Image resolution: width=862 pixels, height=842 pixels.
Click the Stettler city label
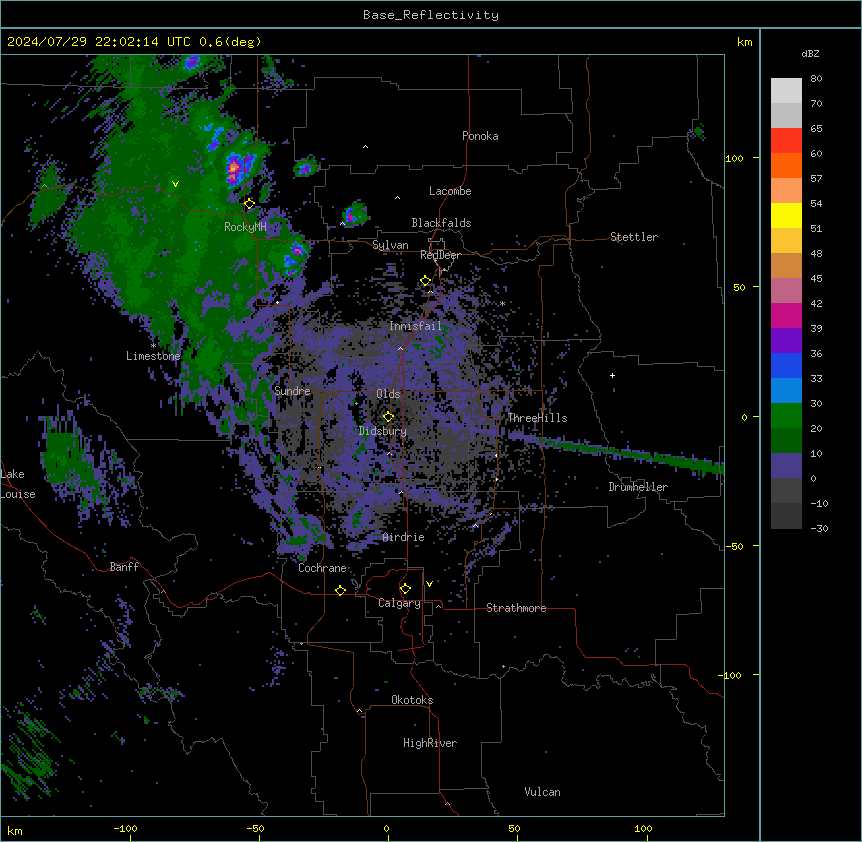pos(634,237)
